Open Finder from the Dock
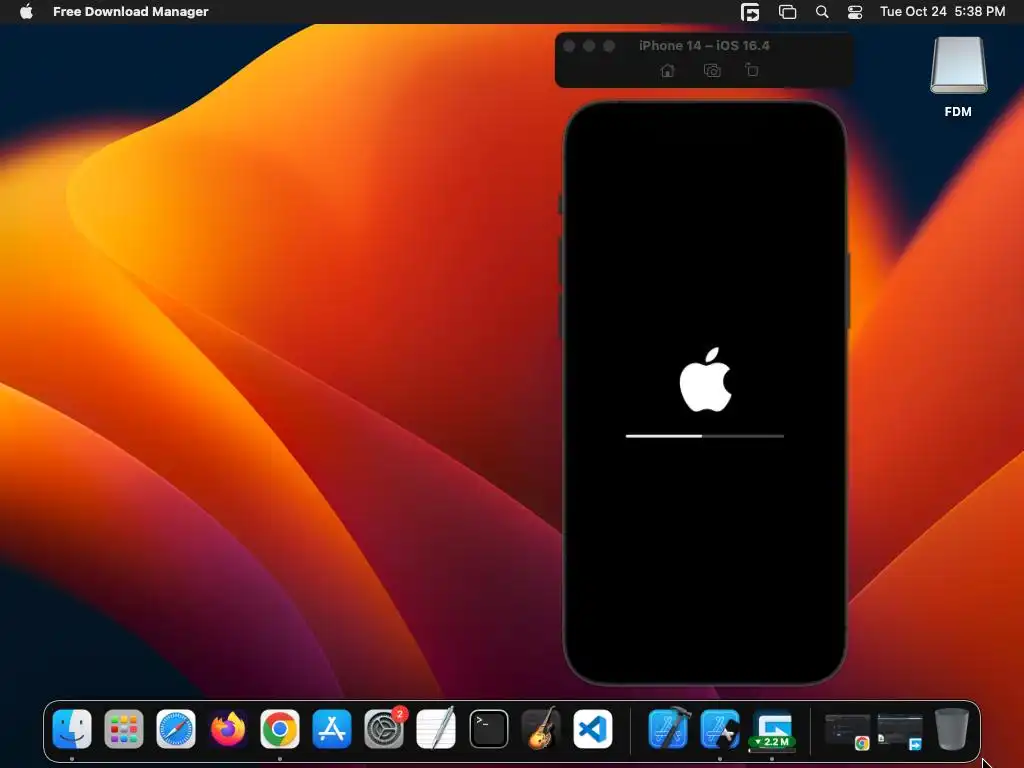The image size is (1024, 768). pos(72,729)
